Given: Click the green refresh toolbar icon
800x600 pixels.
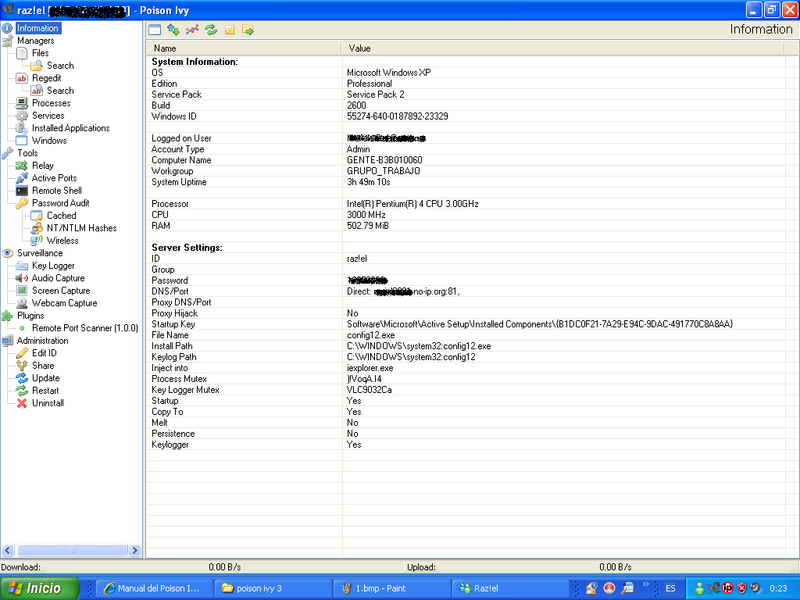Looking at the screenshot, I should coord(211,30).
